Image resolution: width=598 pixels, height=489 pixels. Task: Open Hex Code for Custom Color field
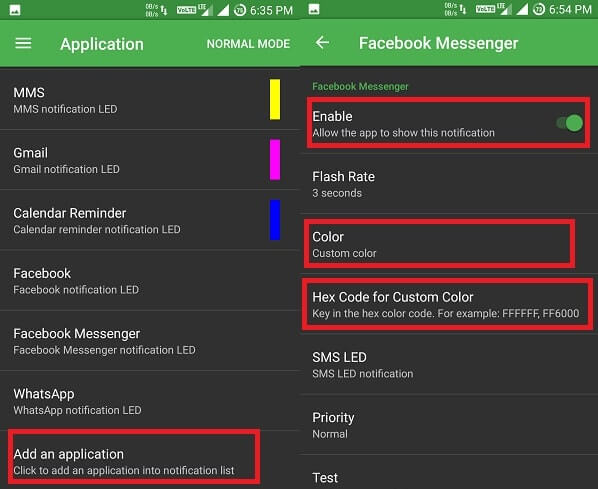point(449,304)
